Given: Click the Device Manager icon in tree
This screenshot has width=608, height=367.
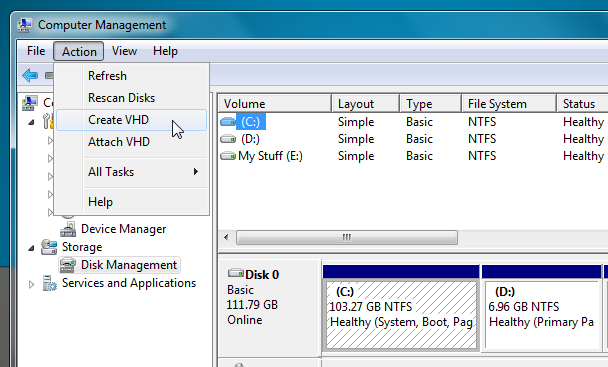Looking at the screenshot, I should tap(68, 229).
